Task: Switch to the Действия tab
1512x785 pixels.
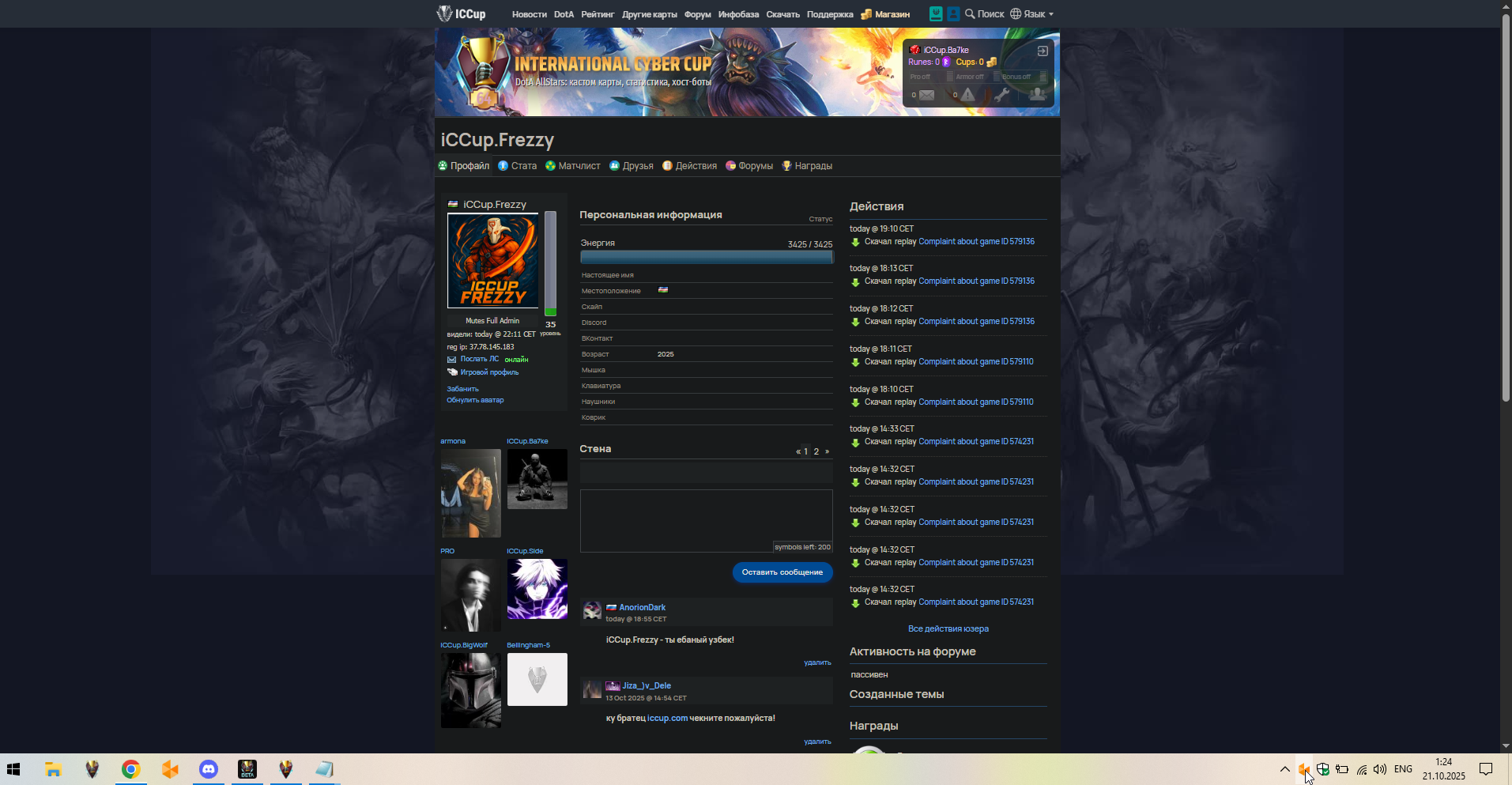Action: (x=689, y=166)
